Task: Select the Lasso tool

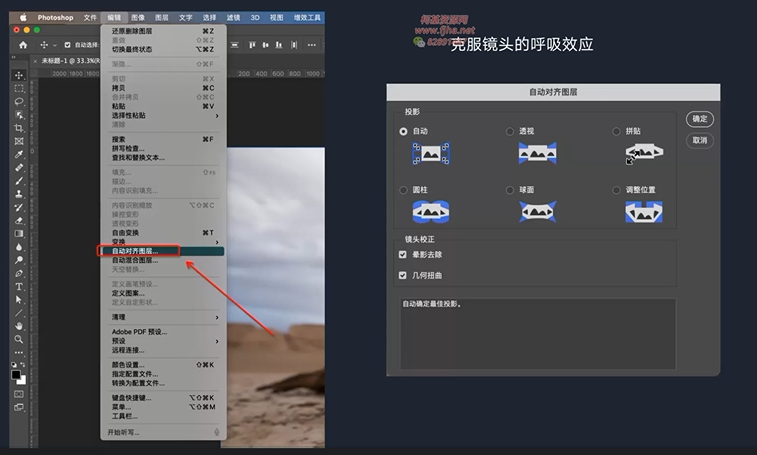Action: pyautogui.click(x=19, y=101)
